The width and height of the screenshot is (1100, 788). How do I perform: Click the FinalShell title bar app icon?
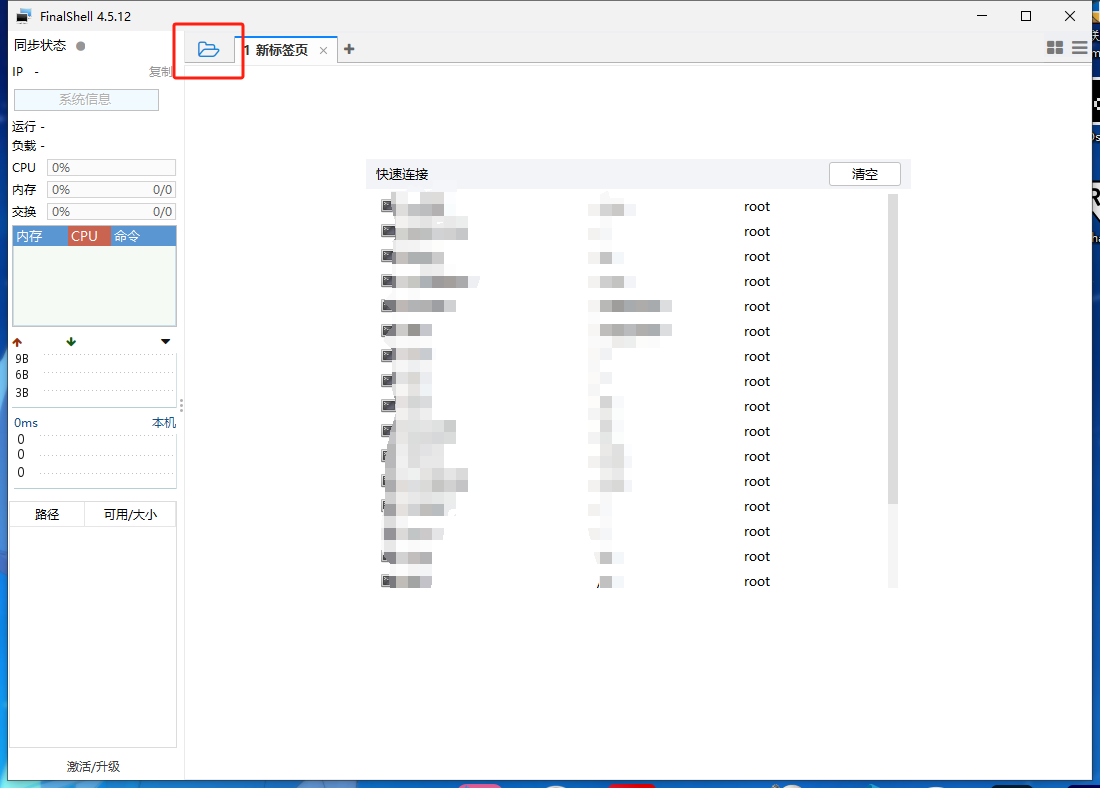click(x=24, y=16)
